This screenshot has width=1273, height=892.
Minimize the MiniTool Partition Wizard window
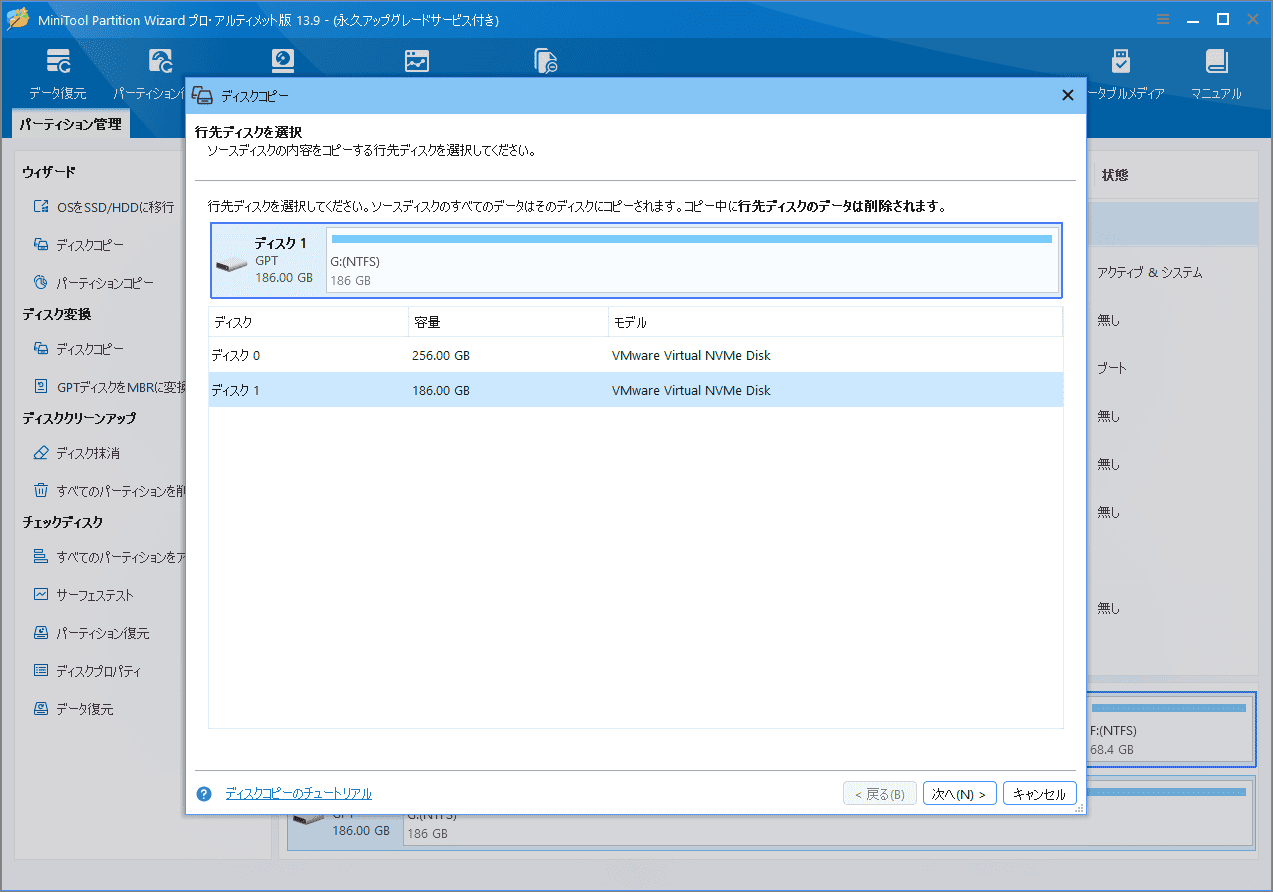tap(1193, 19)
